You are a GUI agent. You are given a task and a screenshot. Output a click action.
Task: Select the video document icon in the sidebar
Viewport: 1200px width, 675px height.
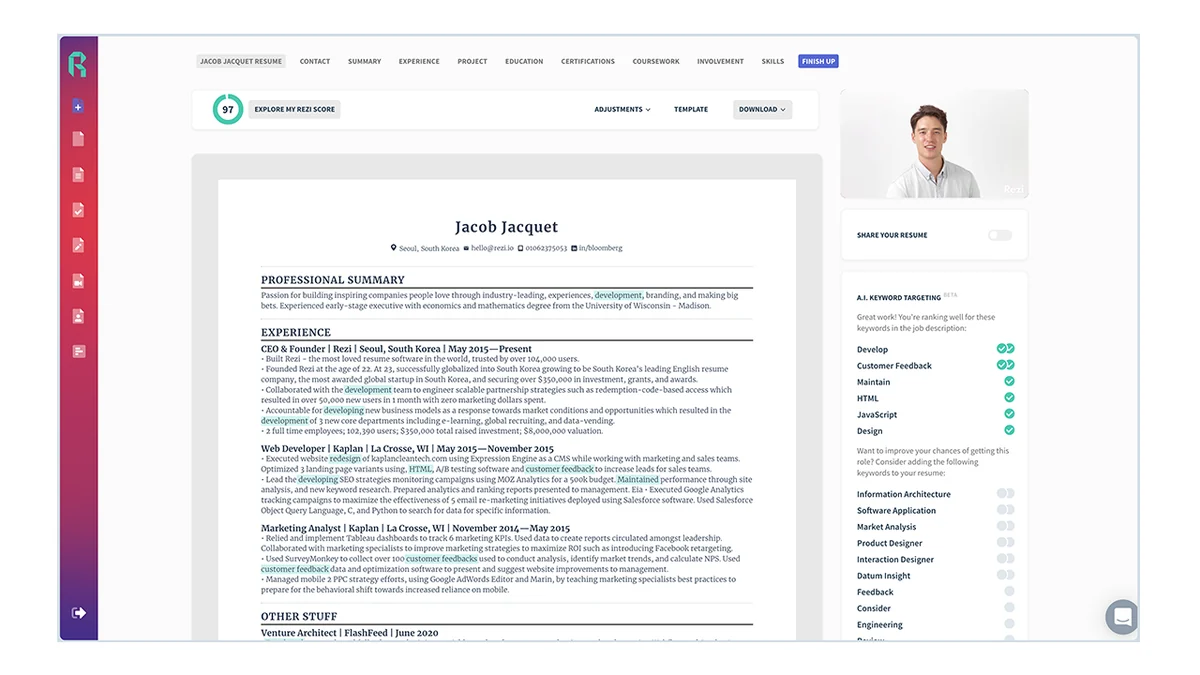[x=78, y=281]
